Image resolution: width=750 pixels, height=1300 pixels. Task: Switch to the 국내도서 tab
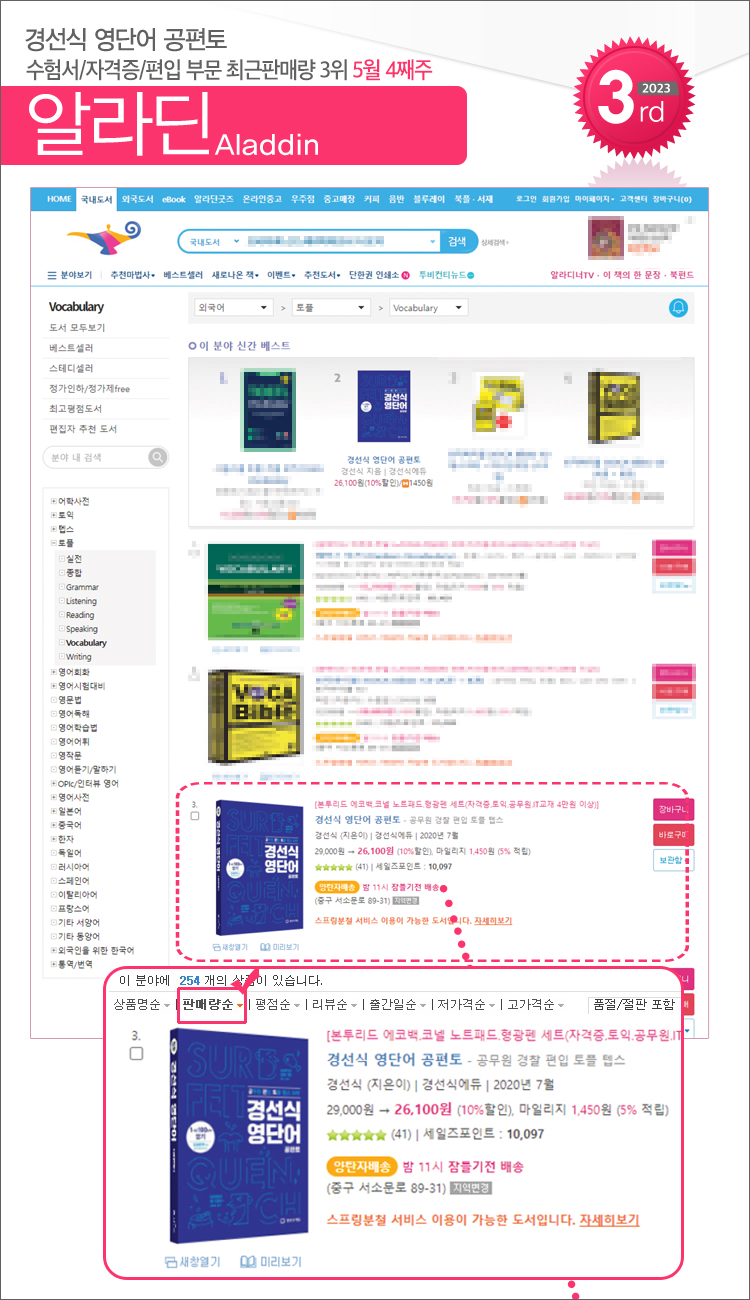coord(97,199)
